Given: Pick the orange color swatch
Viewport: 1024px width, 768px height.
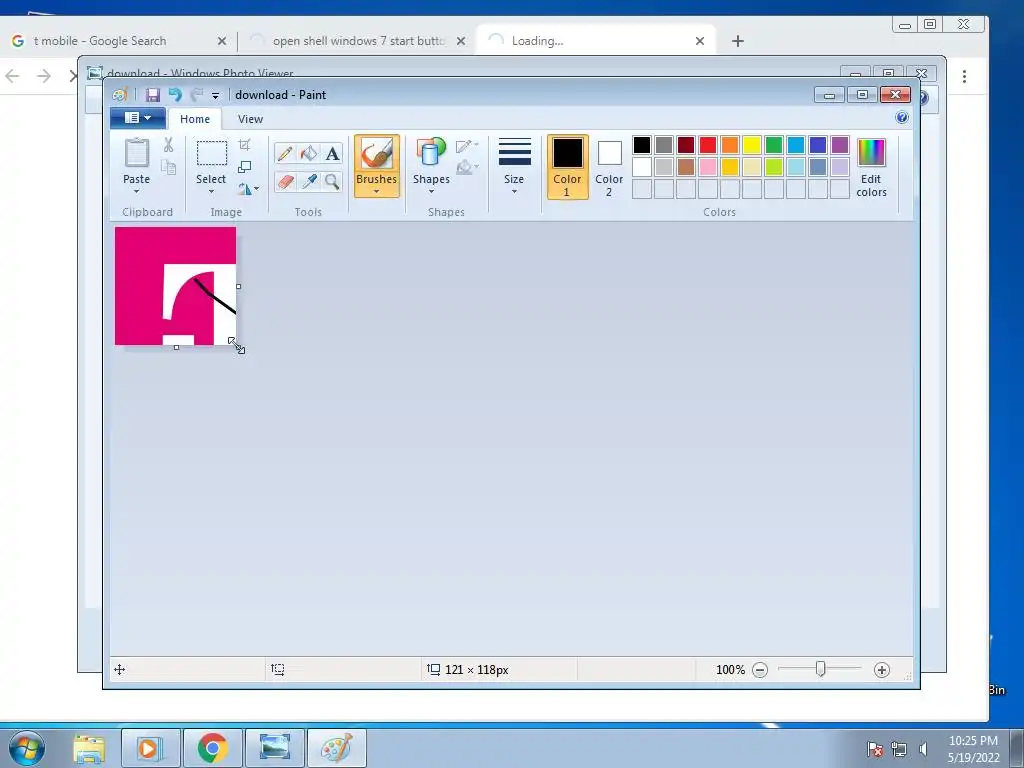Looking at the screenshot, I should (x=730, y=145).
